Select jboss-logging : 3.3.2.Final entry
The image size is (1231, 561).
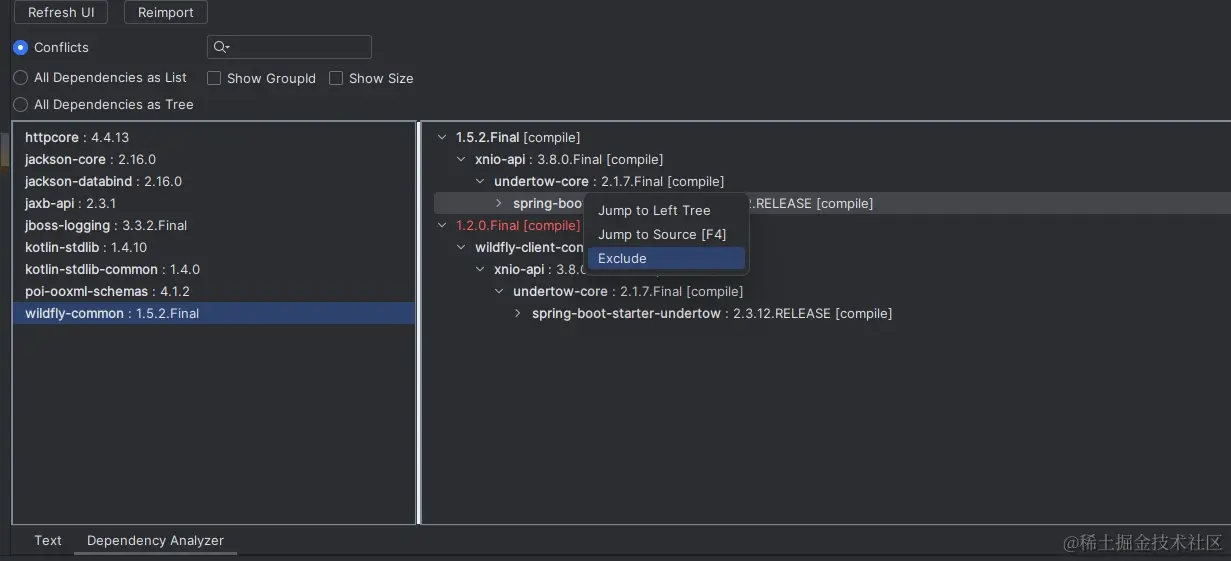214,225
